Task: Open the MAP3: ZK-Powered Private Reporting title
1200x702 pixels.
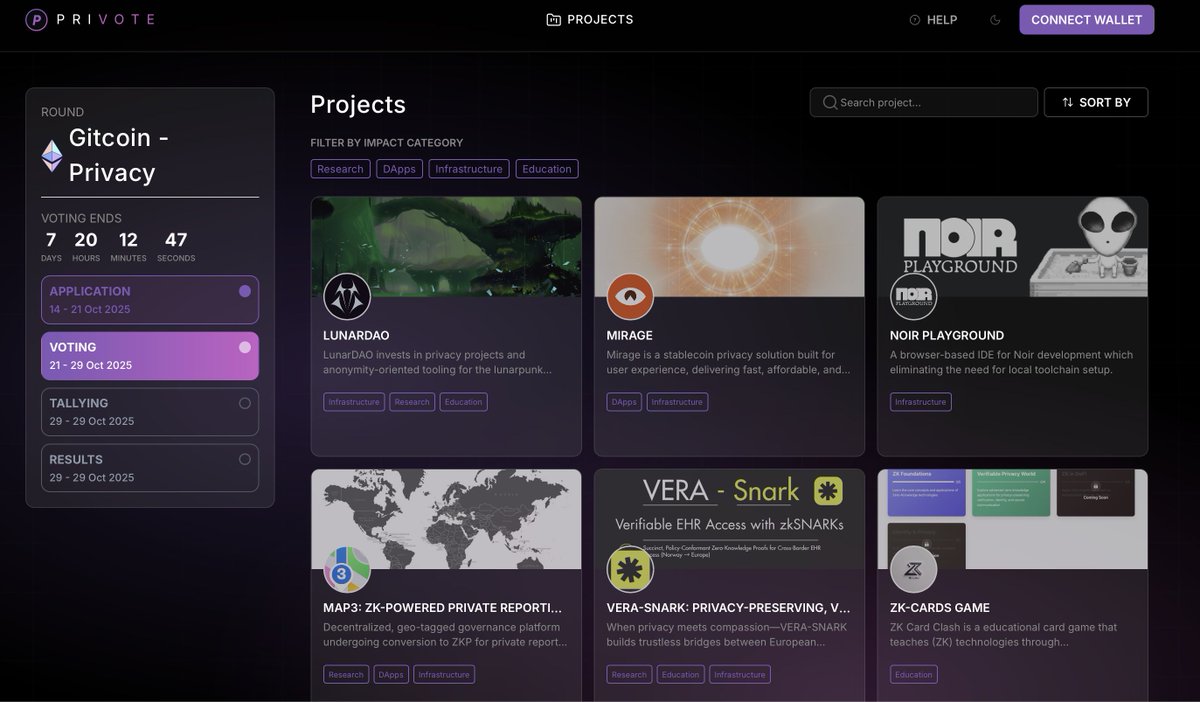Action: click(x=442, y=607)
